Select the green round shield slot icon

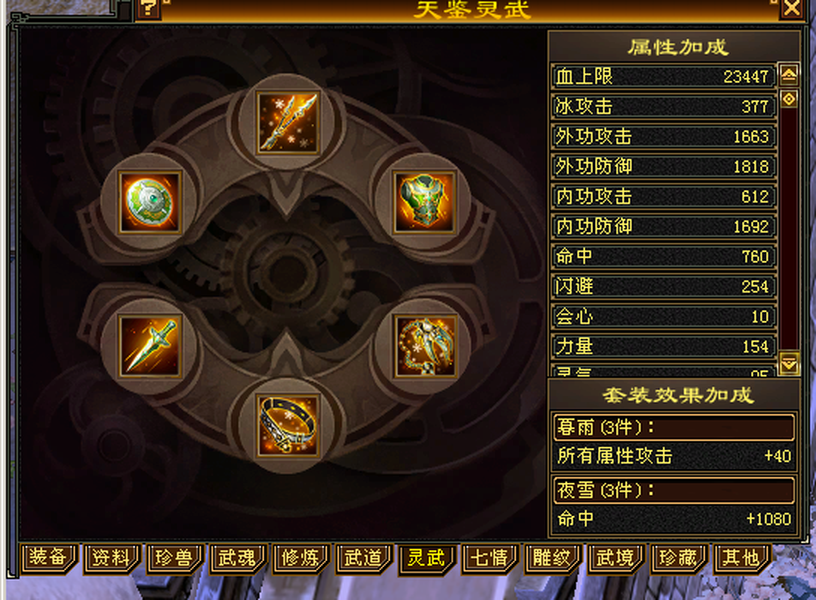point(150,201)
